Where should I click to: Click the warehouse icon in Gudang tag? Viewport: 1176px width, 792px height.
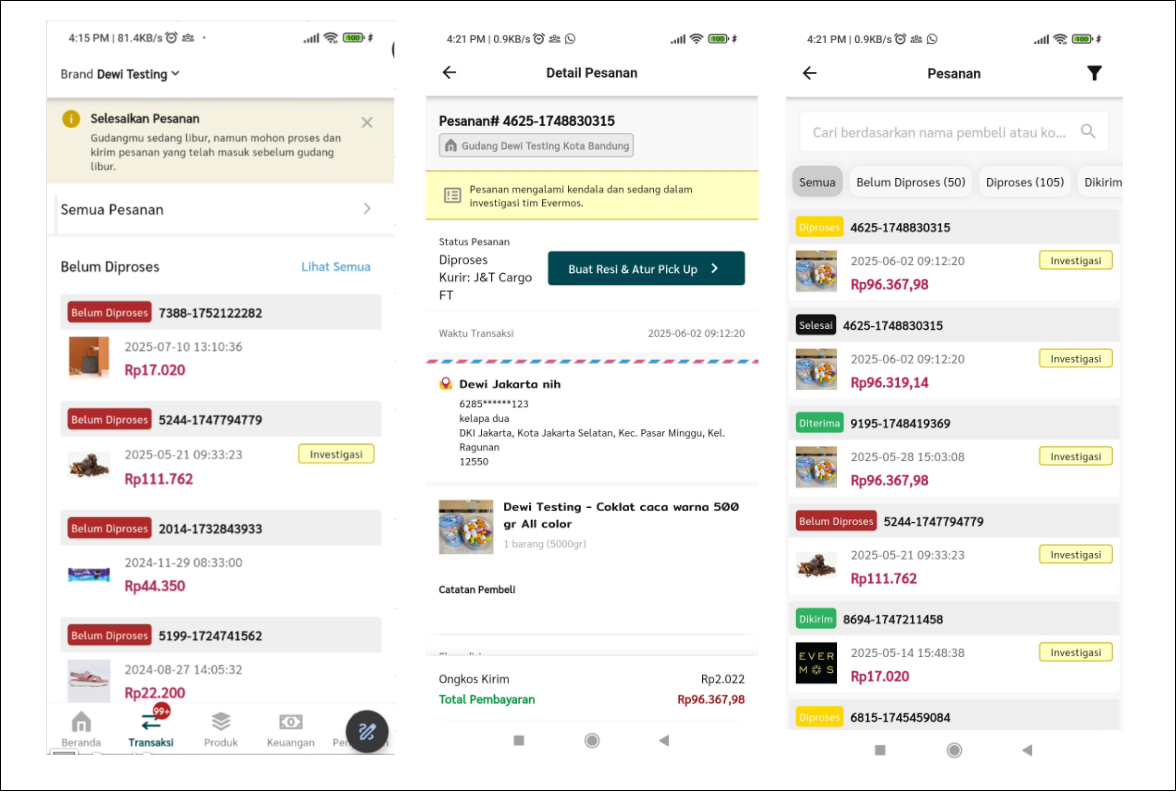pos(451,146)
